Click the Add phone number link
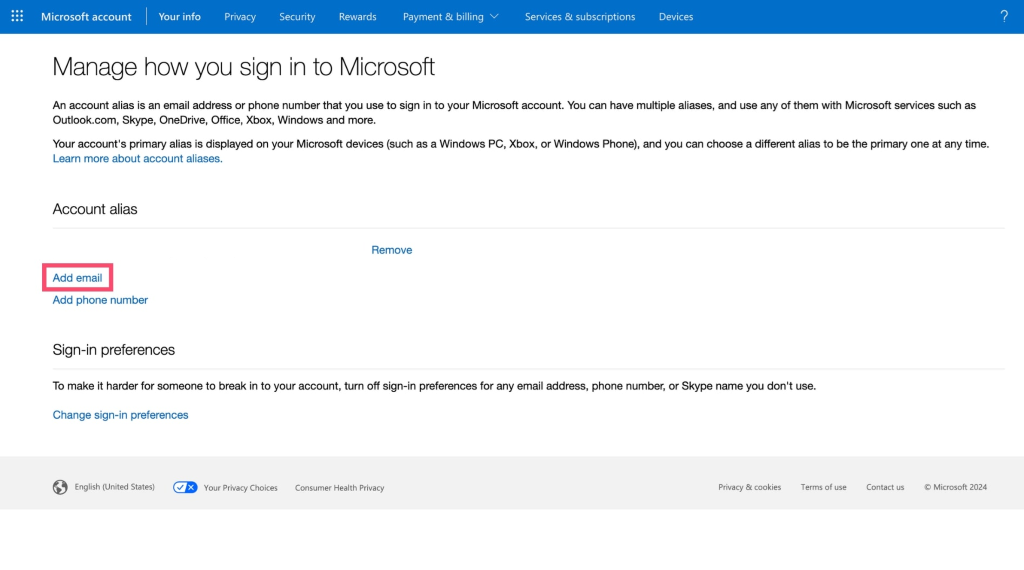The height and width of the screenshot is (570, 1024). point(100,300)
